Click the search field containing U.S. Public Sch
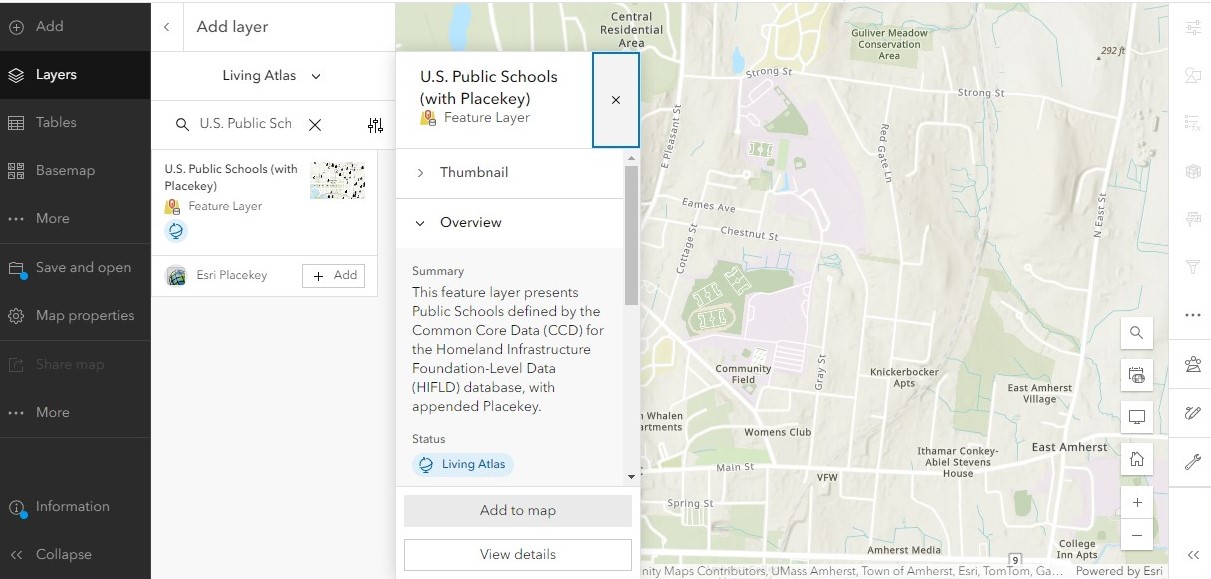 click(246, 124)
